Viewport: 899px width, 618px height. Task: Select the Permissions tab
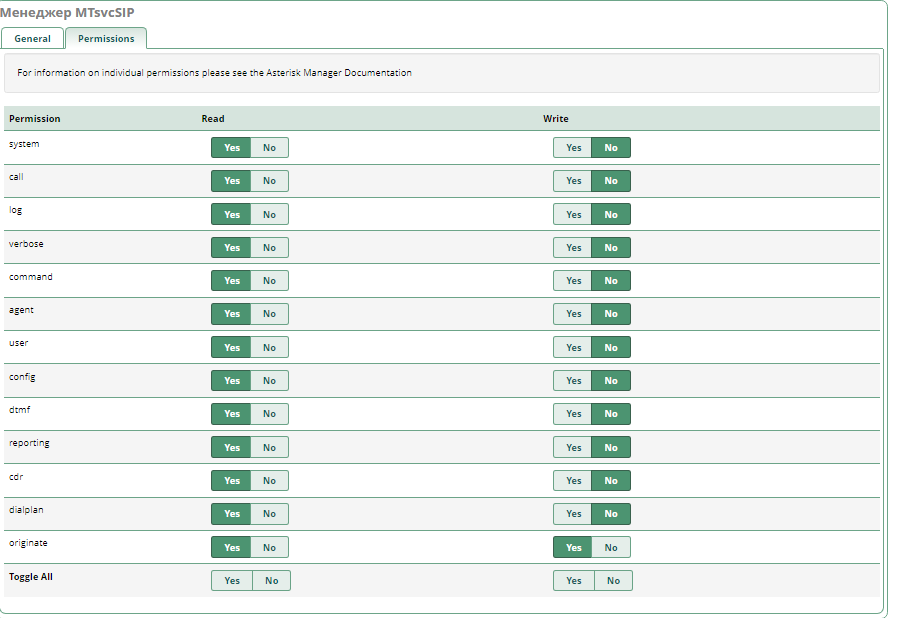106,39
